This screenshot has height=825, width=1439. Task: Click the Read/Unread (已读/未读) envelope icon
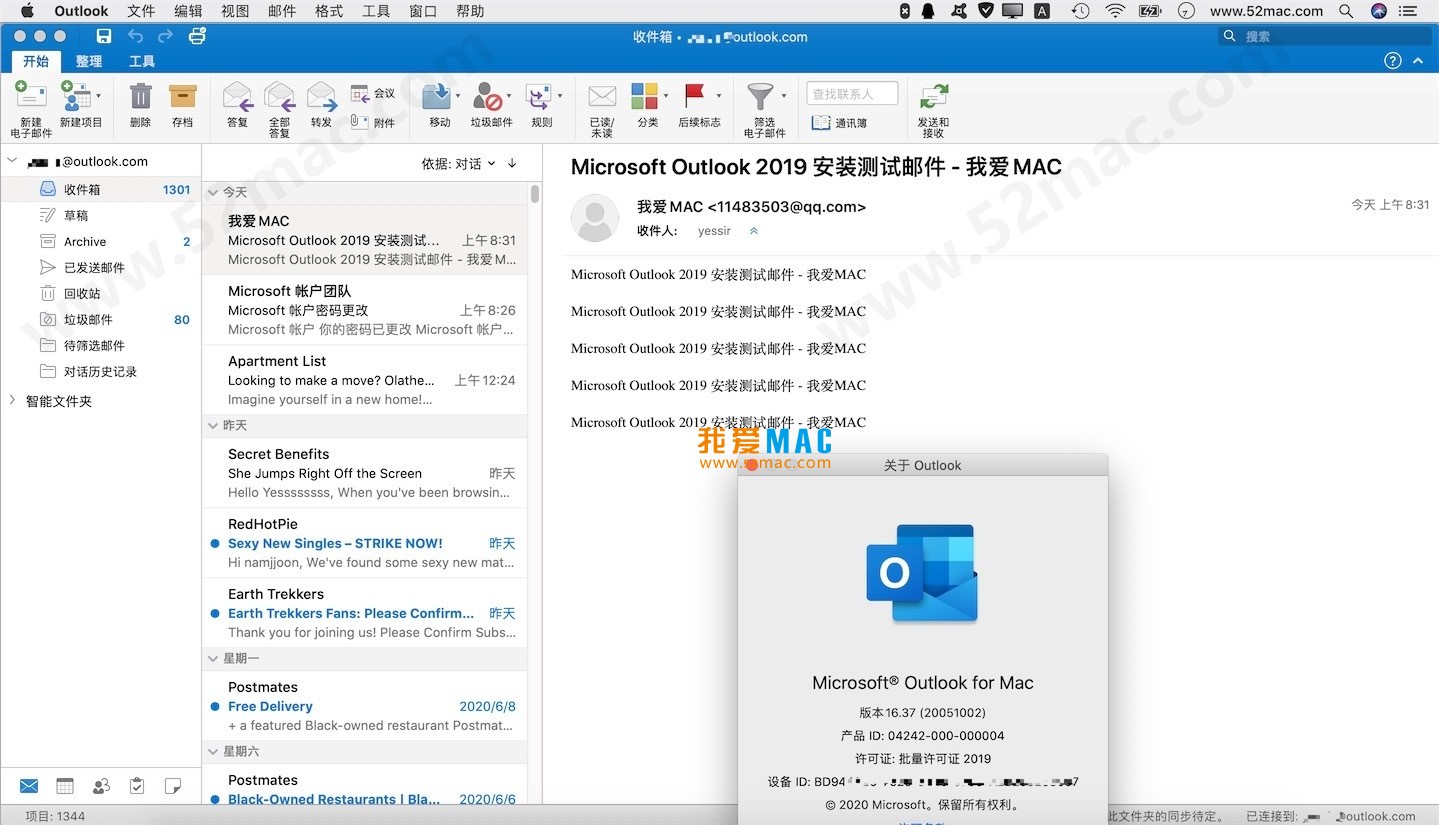[602, 96]
